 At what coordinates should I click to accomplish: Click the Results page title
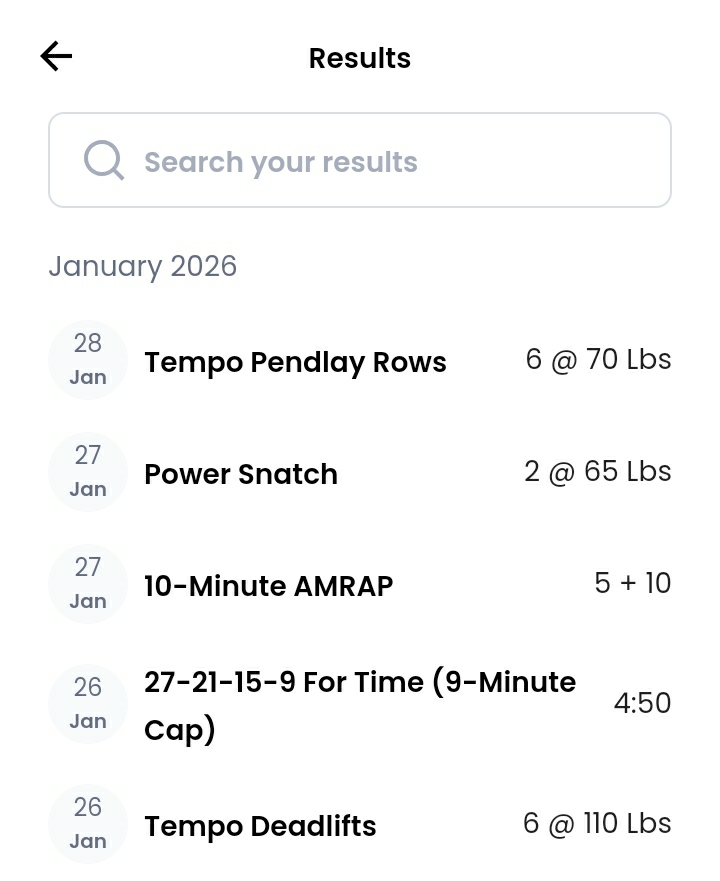(360, 58)
